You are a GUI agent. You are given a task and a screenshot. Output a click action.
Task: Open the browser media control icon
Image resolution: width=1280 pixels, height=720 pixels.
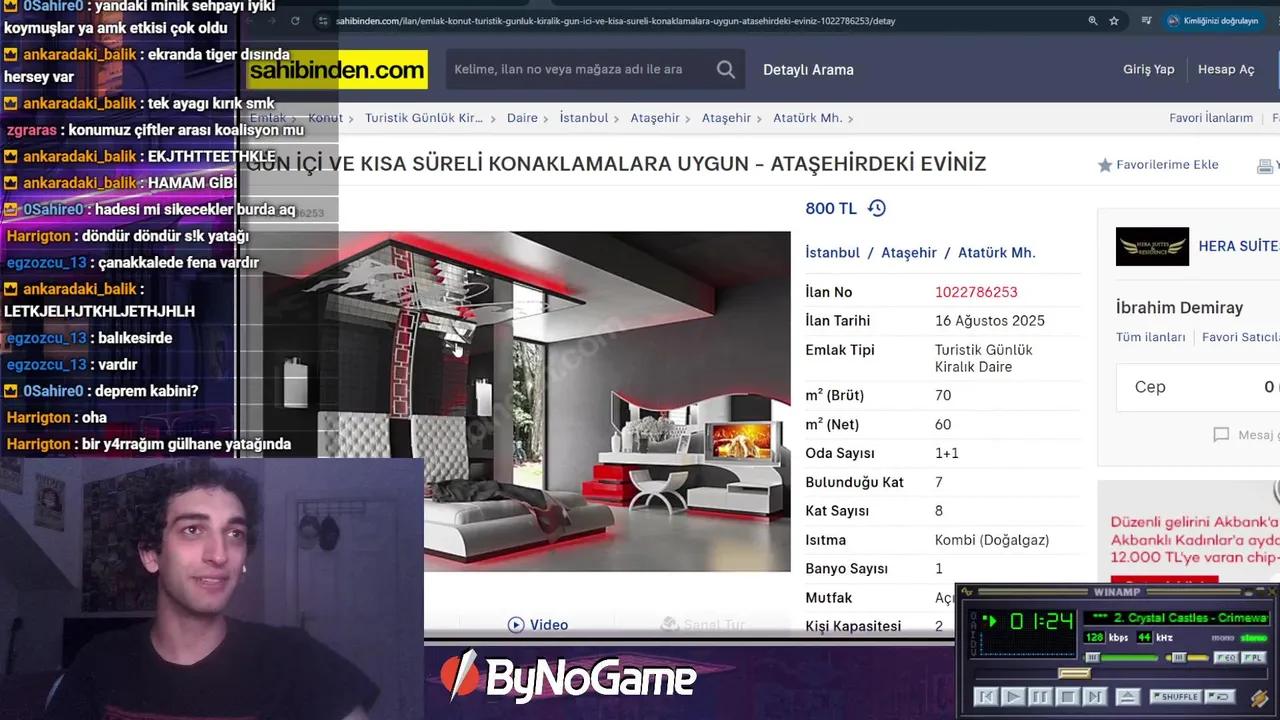1146,20
